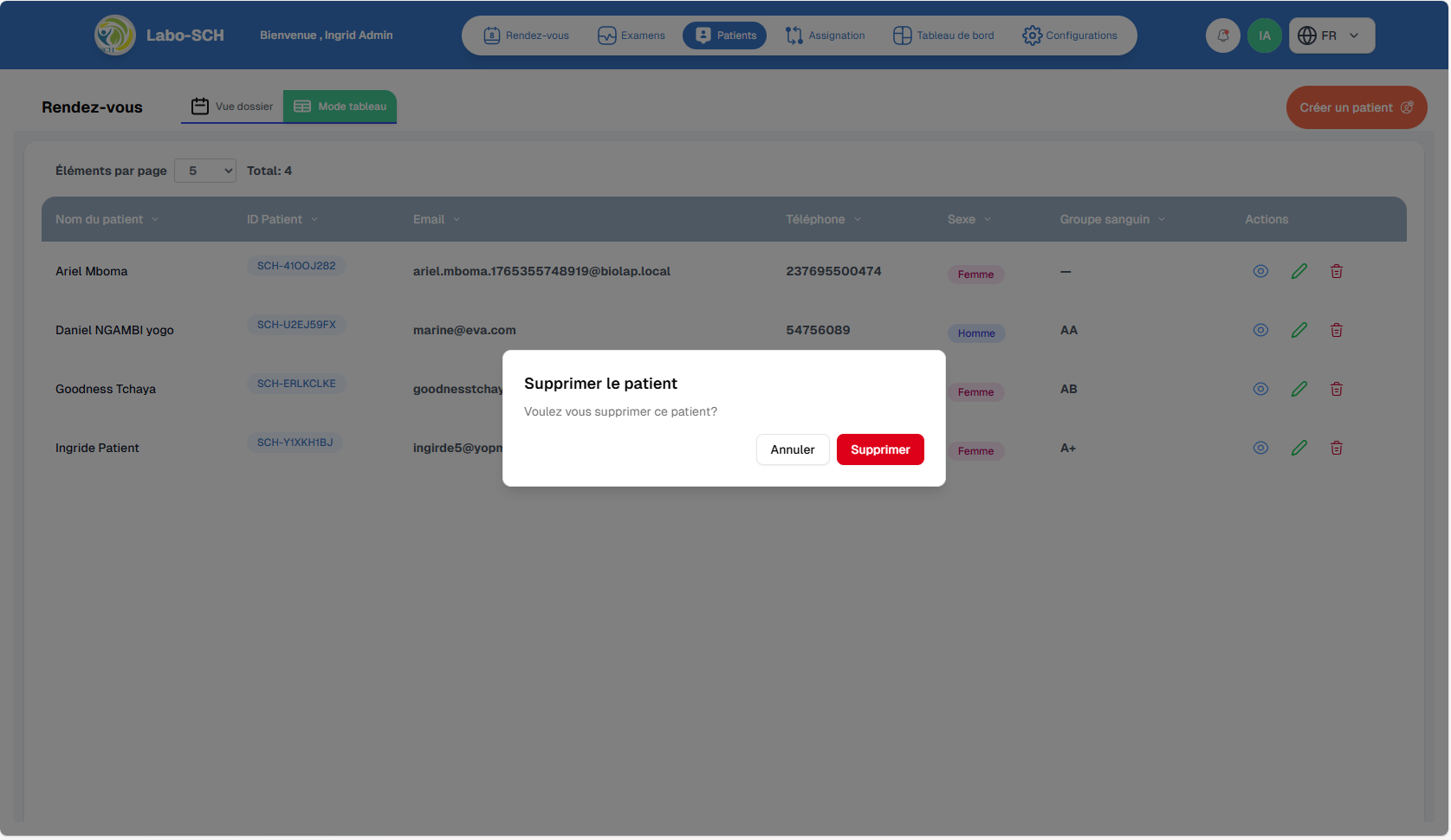Click delete trash icon for Daniel NGAMBI yogo
Image resolution: width=1451 pixels, height=840 pixels.
(x=1336, y=330)
